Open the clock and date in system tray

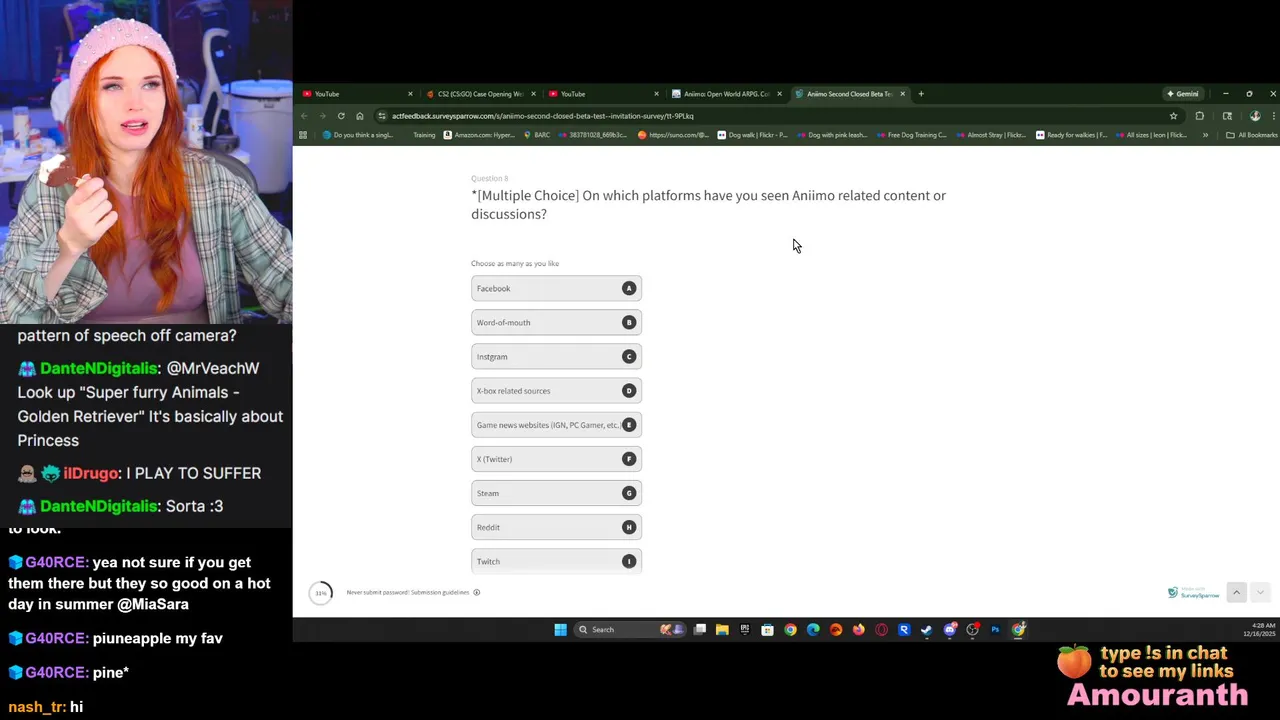pyautogui.click(x=1259, y=630)
